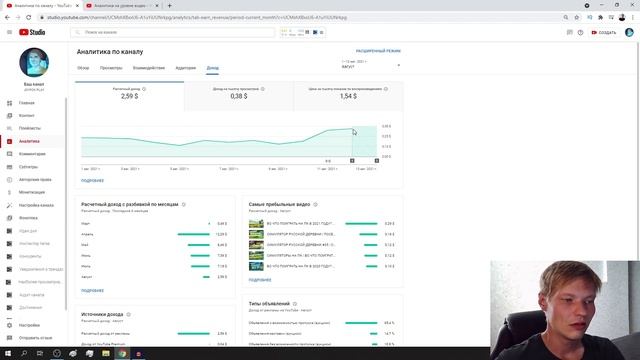Open Windows taskbar search
640x360 pixels.
click(x=24, y=353)
